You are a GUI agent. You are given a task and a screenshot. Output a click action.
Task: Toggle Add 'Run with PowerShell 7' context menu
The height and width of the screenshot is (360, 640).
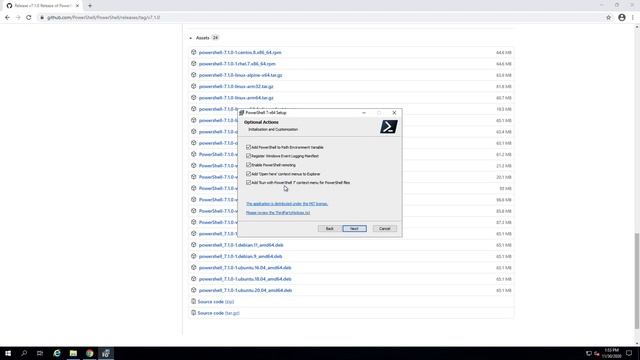coord(248,182)
